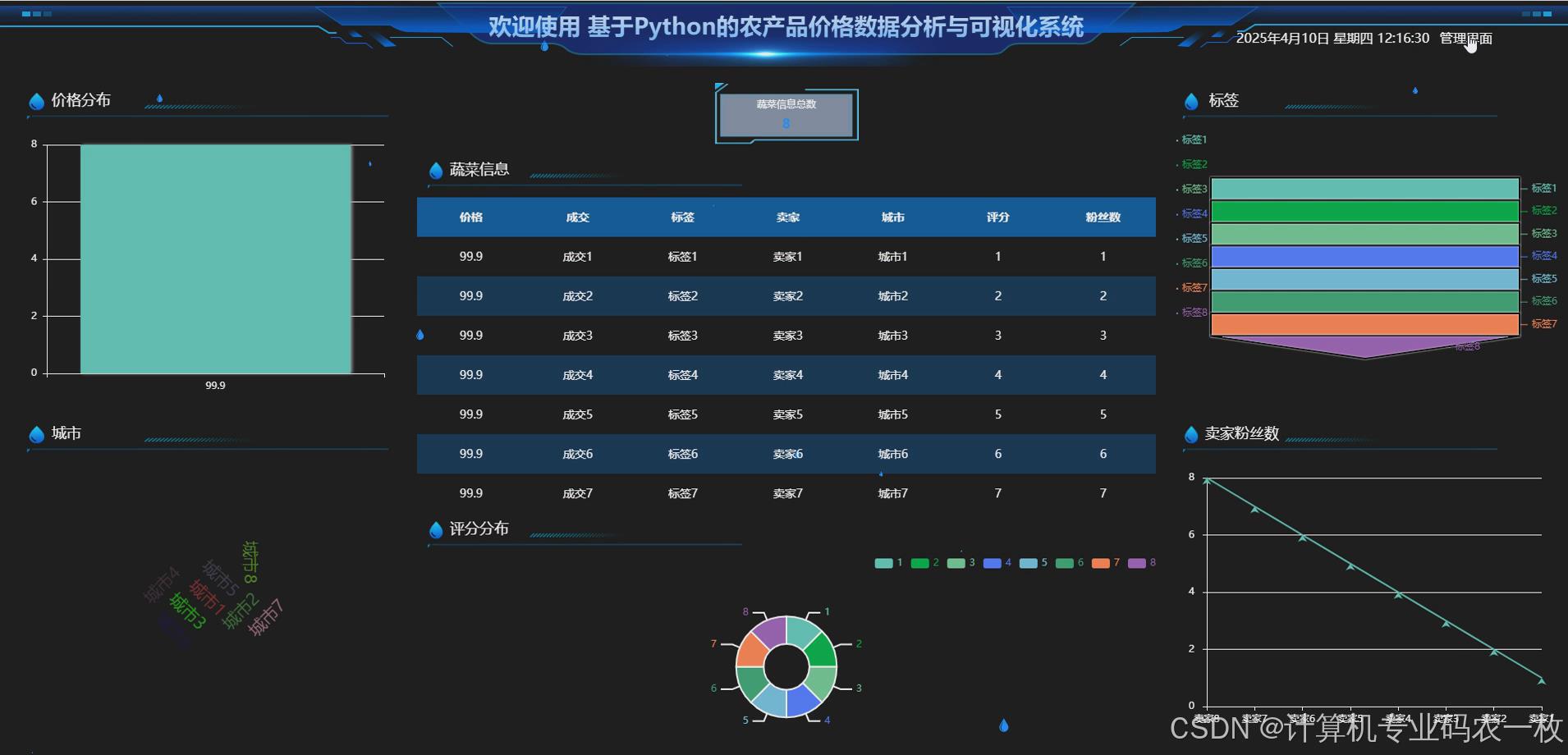
Task: Click the small droplet icon next to 成交3 row
Action: point(420,334)
